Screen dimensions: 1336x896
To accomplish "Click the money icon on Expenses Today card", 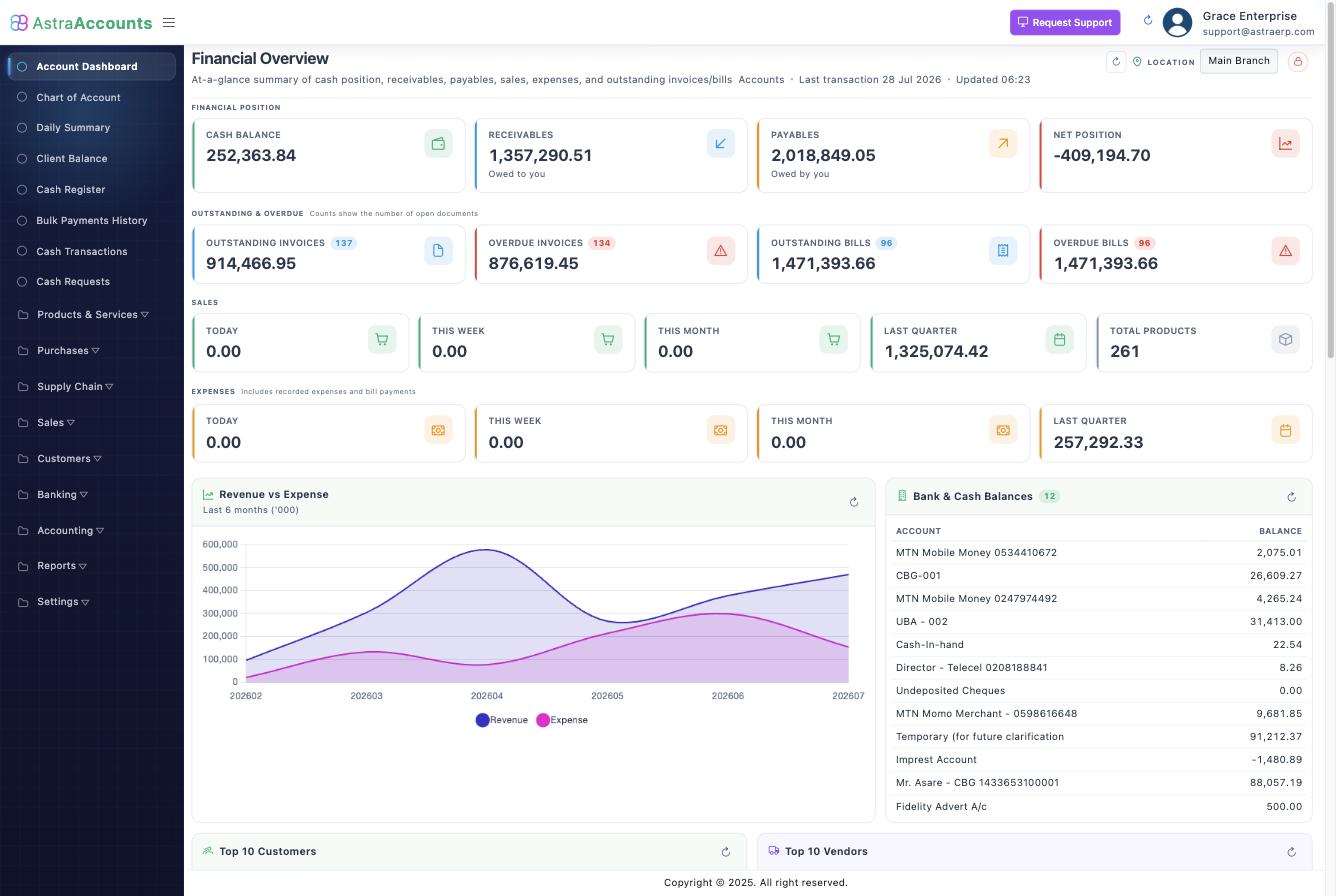I will coord(438,430).
